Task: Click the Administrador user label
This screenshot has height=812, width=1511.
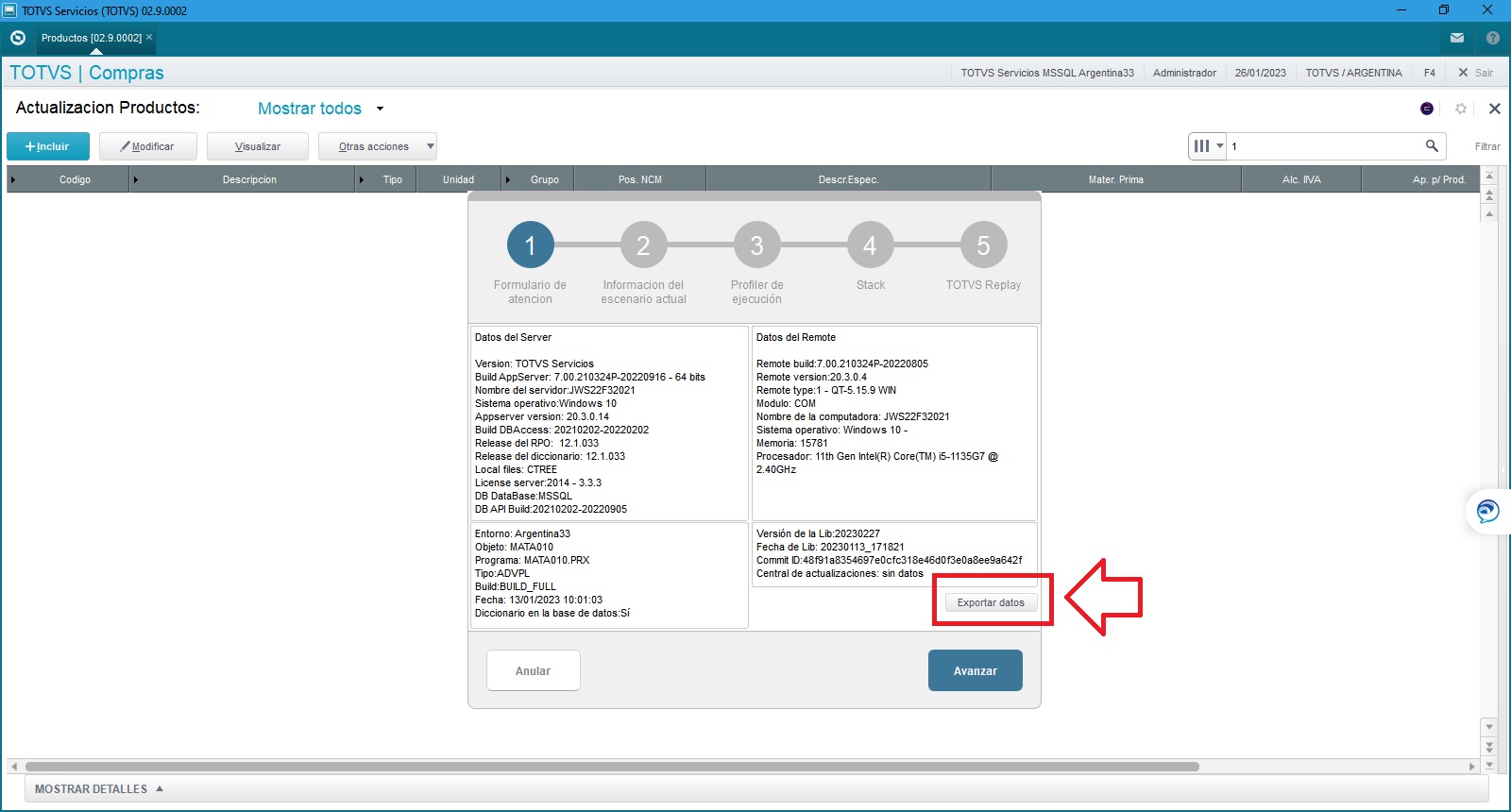Action: (x=1184, y=73)
